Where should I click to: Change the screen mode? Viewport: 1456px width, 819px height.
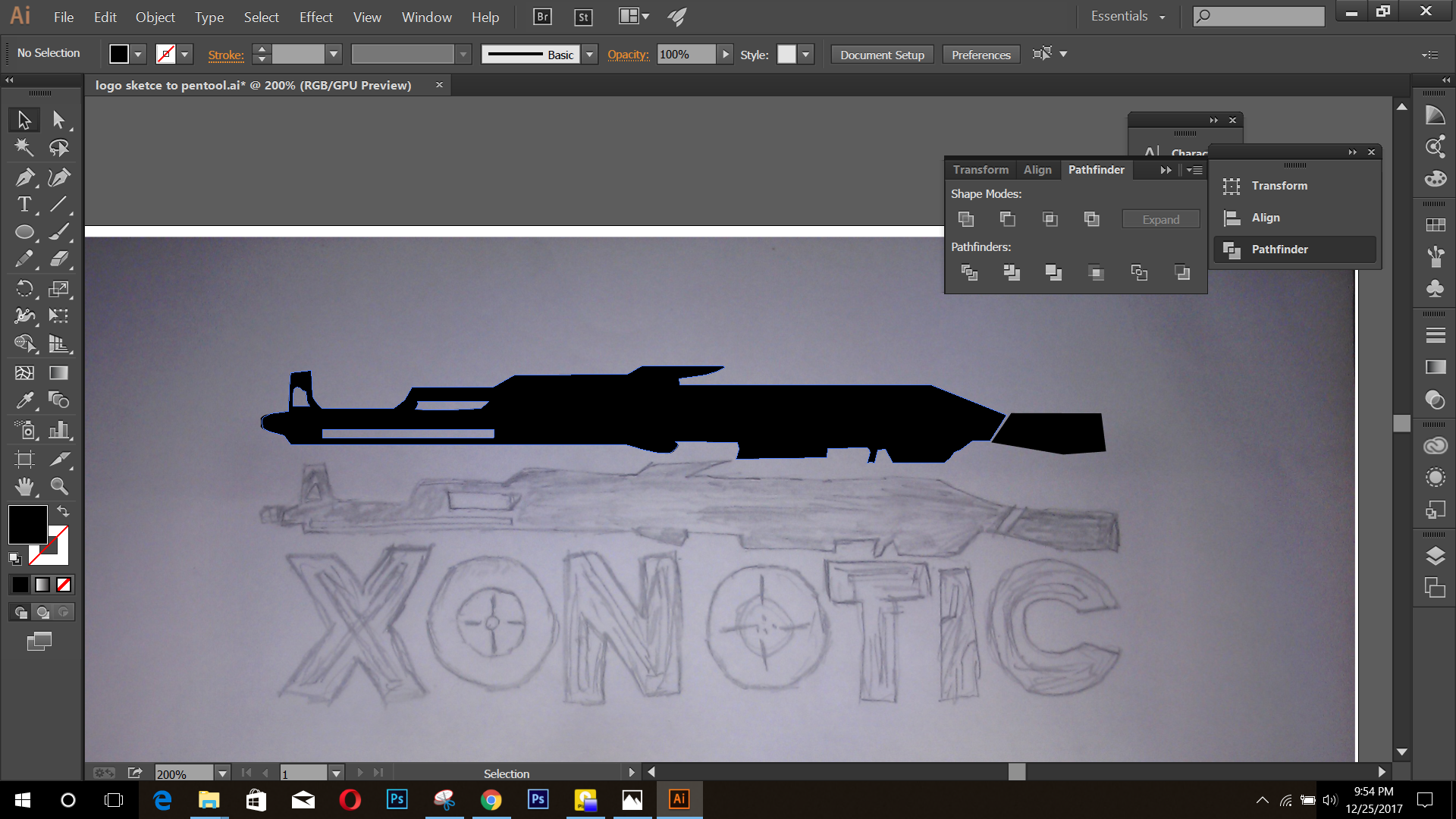click(x=39, y=642)
